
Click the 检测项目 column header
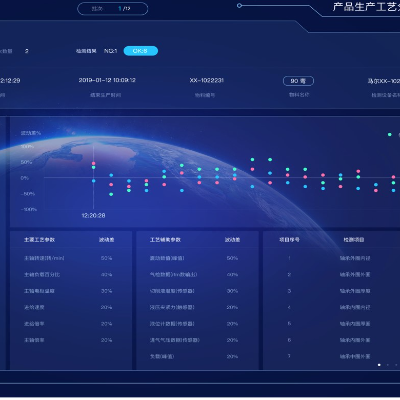354,240
